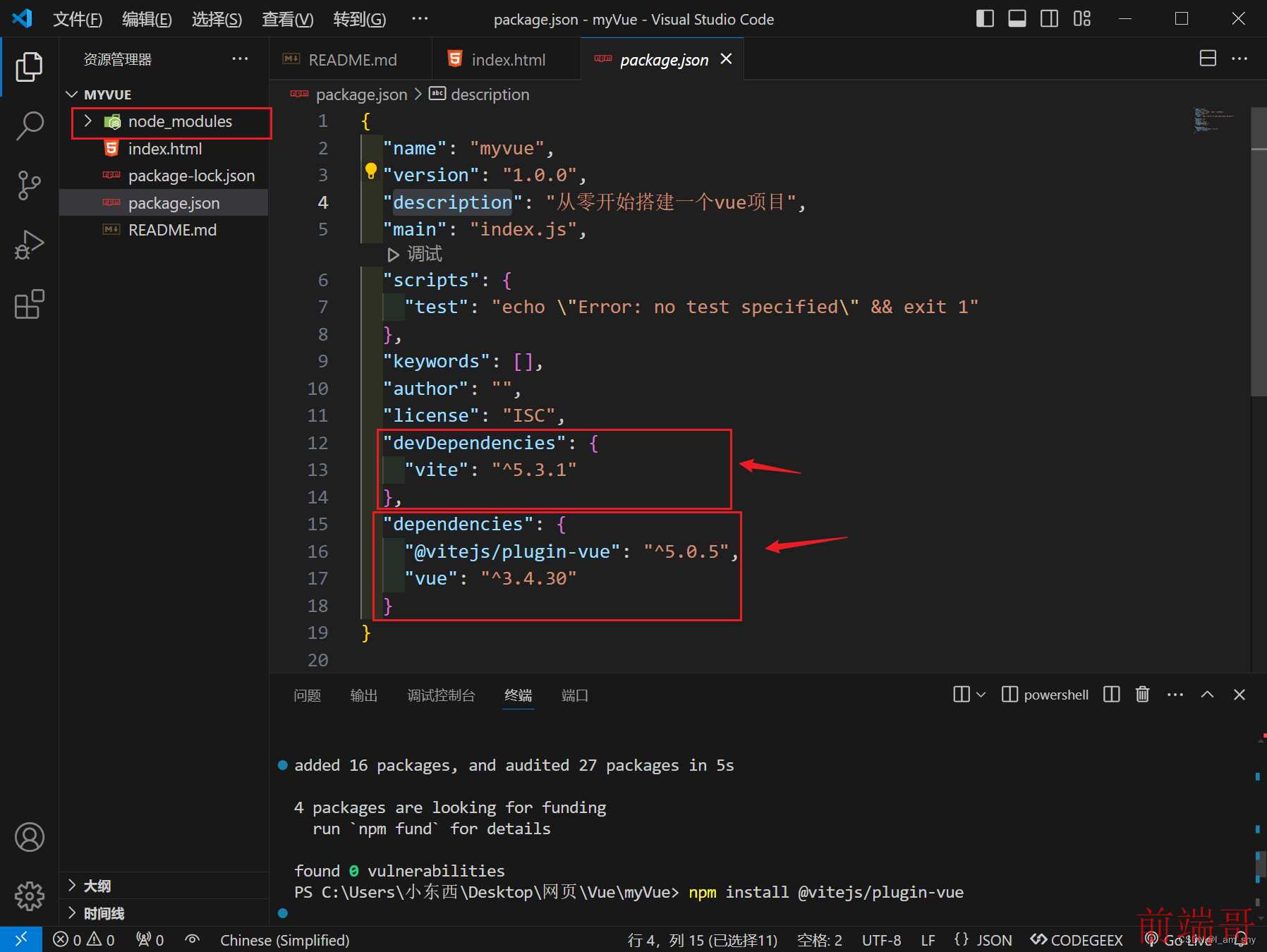Click Chinese (Simplified) language status item
1267x952 pixels.
pos(285,940)
